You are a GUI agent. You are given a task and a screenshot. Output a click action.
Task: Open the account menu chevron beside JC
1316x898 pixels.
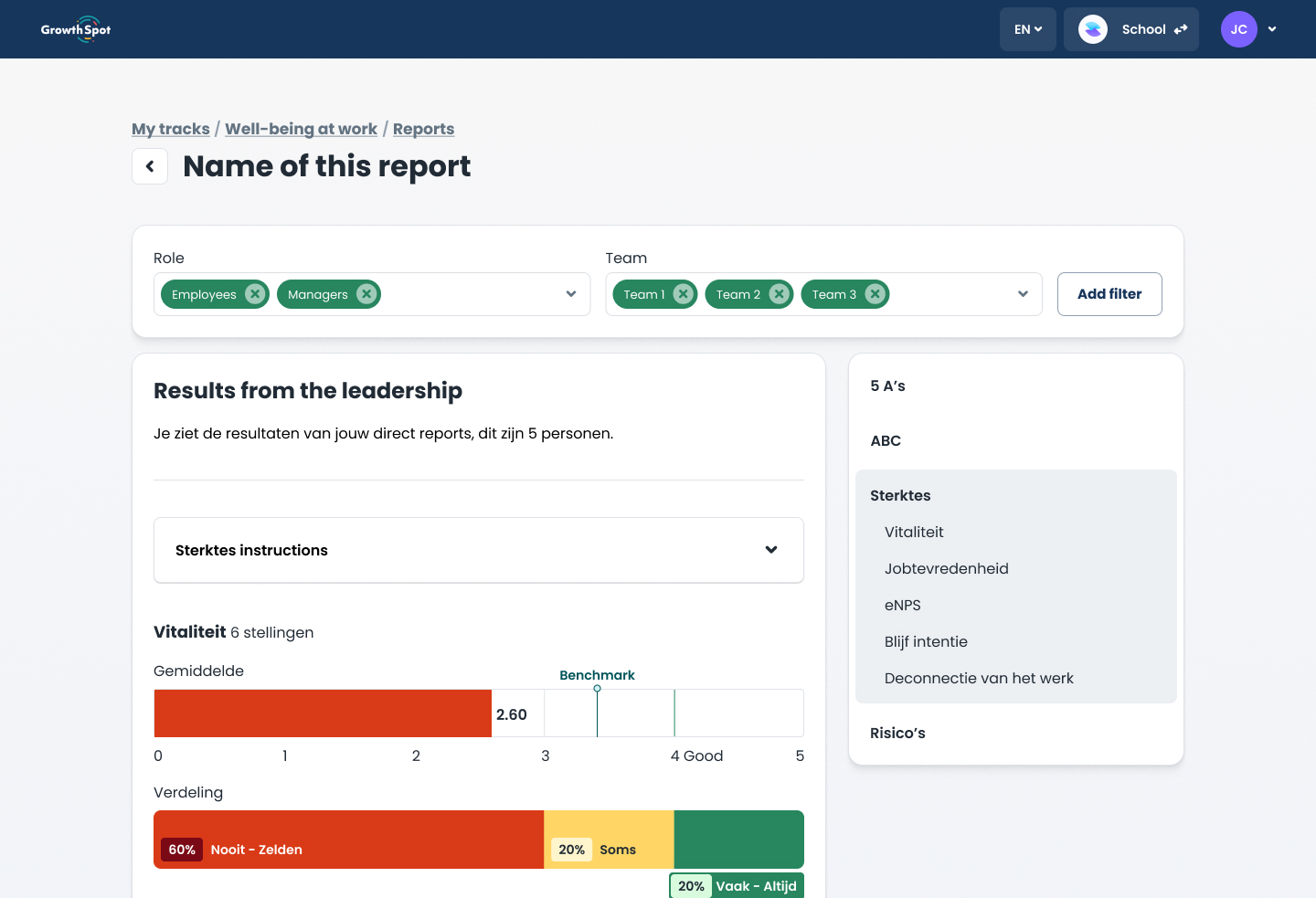1272,28
